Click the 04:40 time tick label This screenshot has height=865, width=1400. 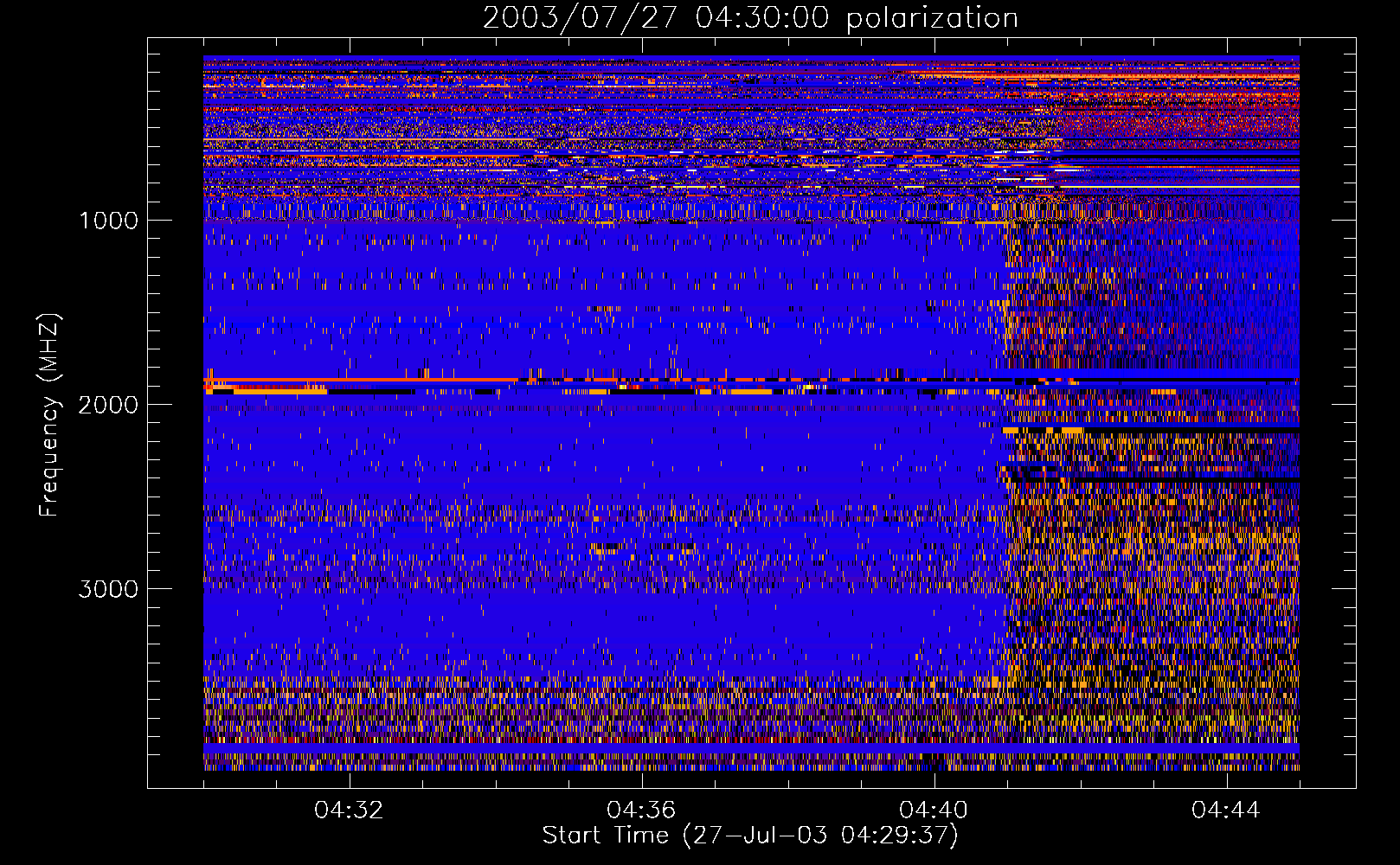click(x=934, y=810)
